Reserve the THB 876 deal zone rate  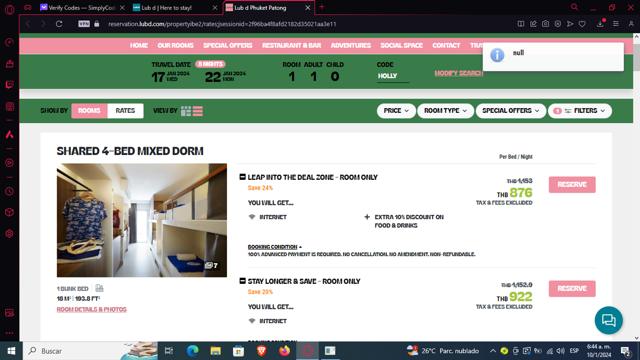(572, 184)
